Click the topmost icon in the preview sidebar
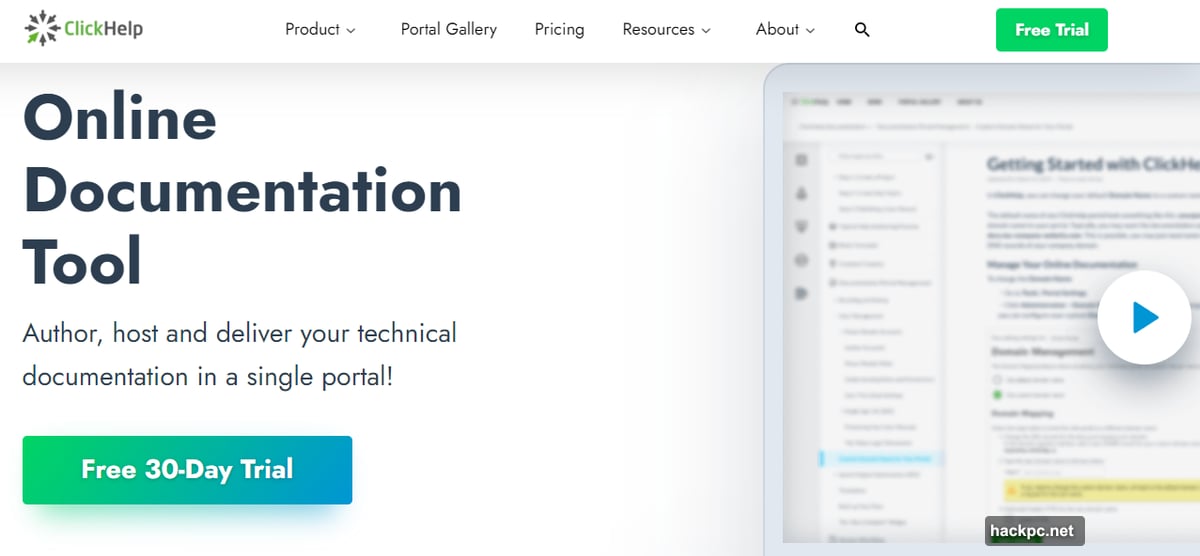 point(801,160)
